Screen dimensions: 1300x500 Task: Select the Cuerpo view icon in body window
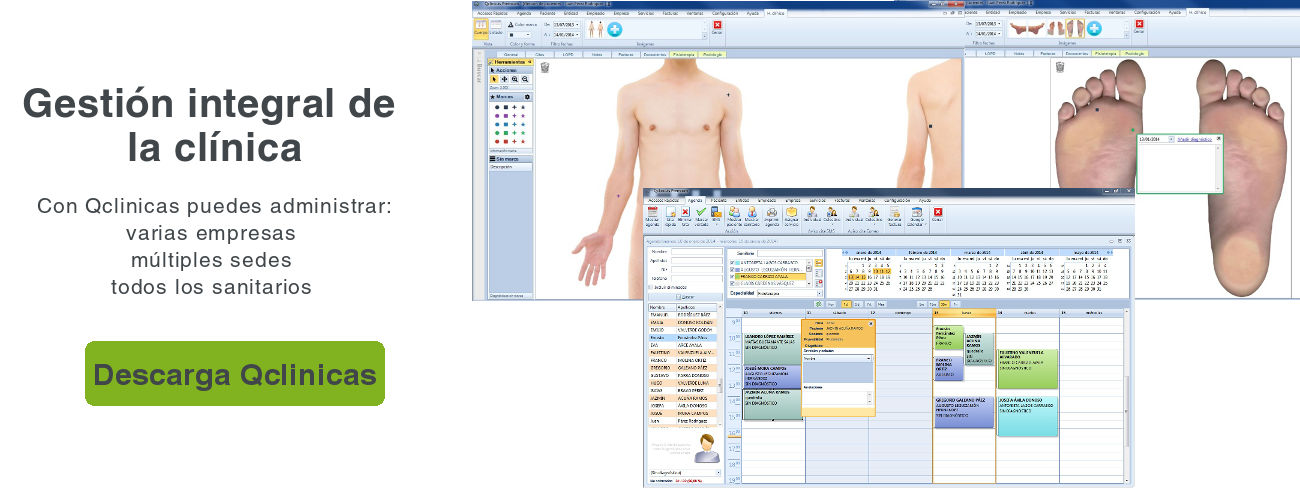[481, 29]
